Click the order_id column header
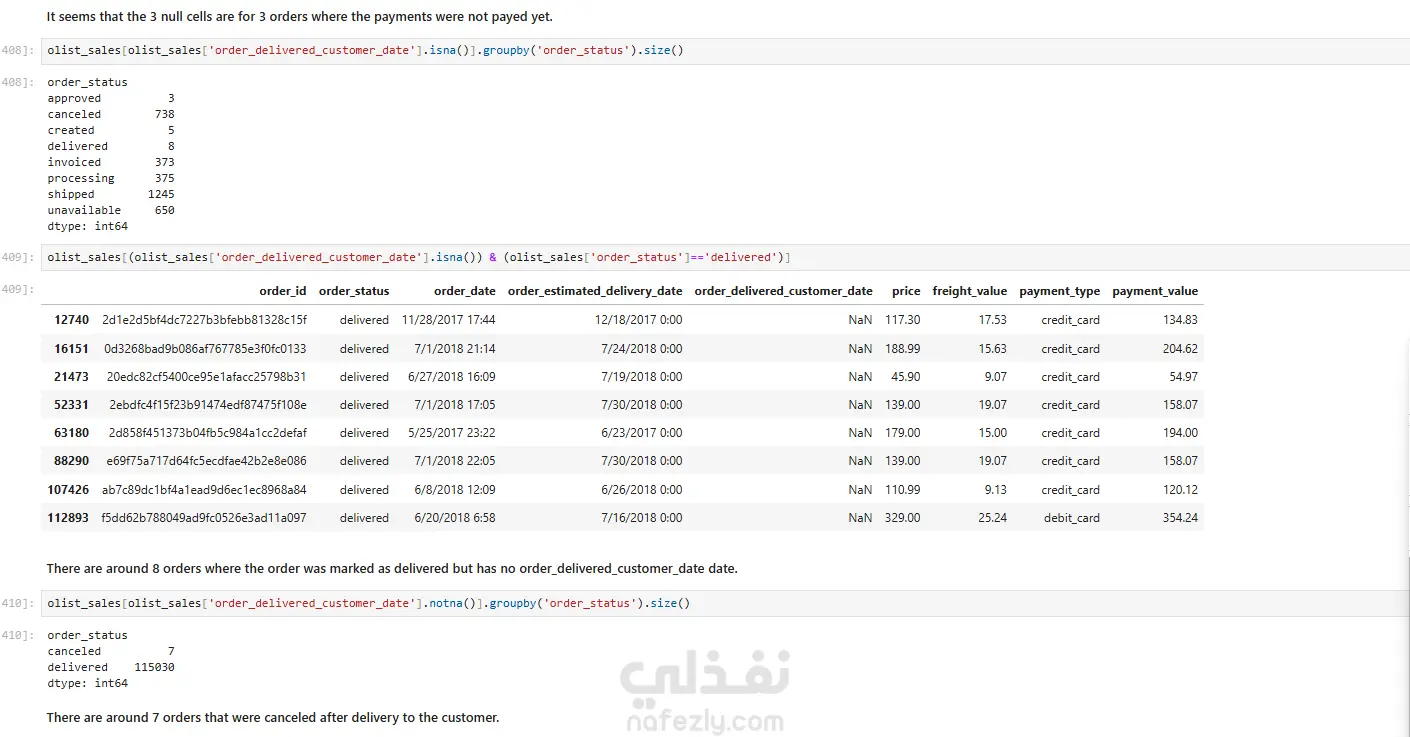The image size is (1410, 737). [283, 291]
